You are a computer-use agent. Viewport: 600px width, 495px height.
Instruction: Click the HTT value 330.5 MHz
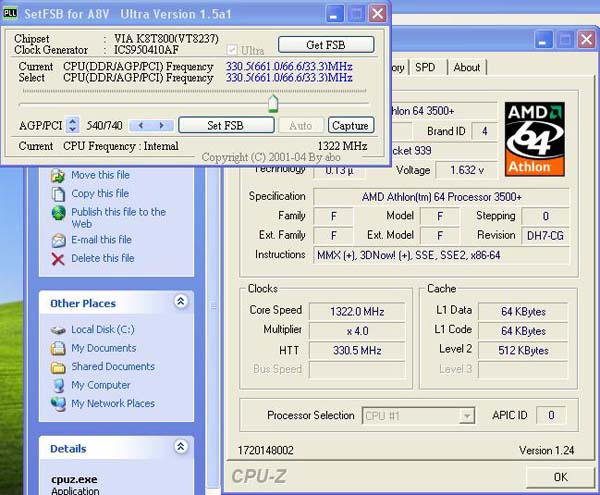tap(357, 350)
